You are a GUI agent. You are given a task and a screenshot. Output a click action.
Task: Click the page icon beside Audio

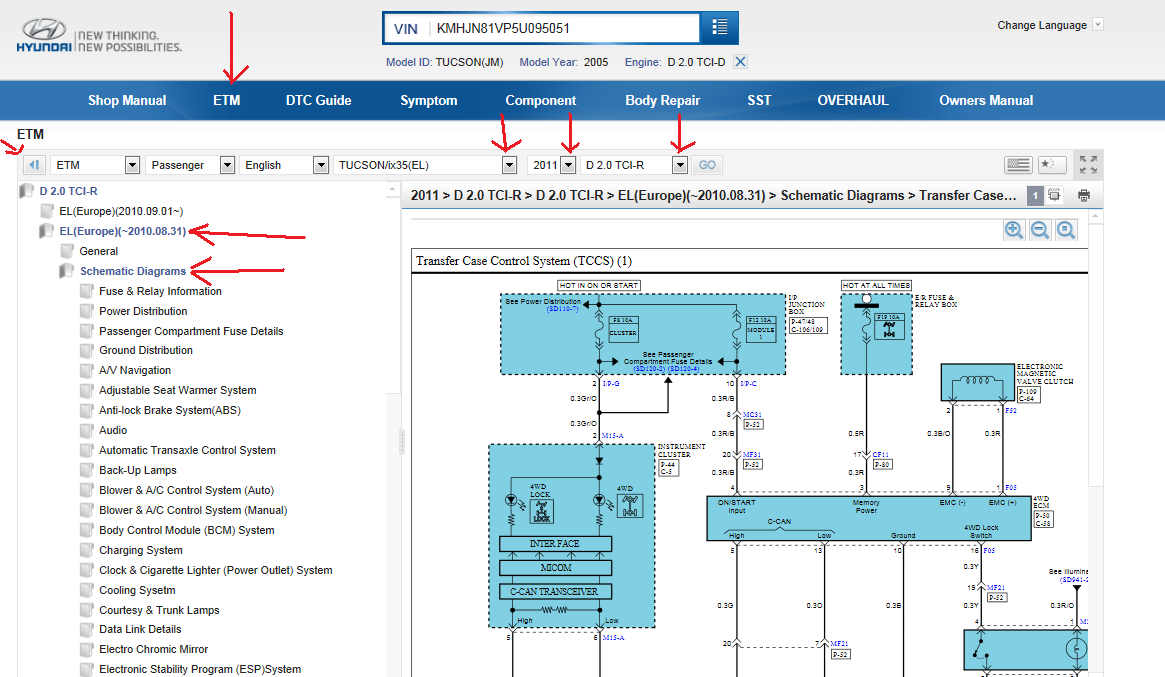(x=87, y=430)
